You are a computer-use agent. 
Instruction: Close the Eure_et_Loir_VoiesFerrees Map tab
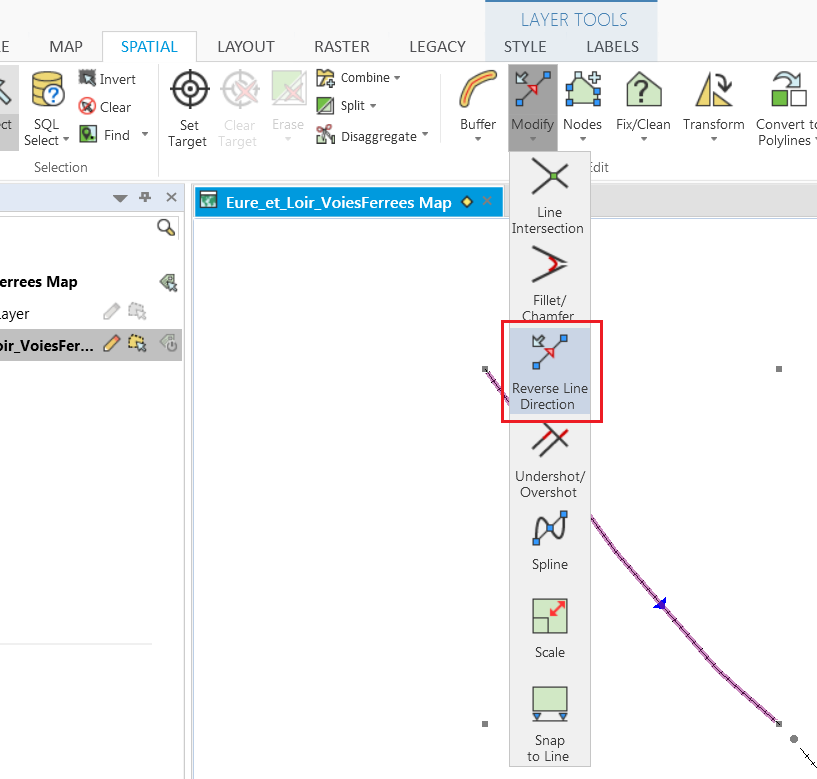[x=487, y=201]
